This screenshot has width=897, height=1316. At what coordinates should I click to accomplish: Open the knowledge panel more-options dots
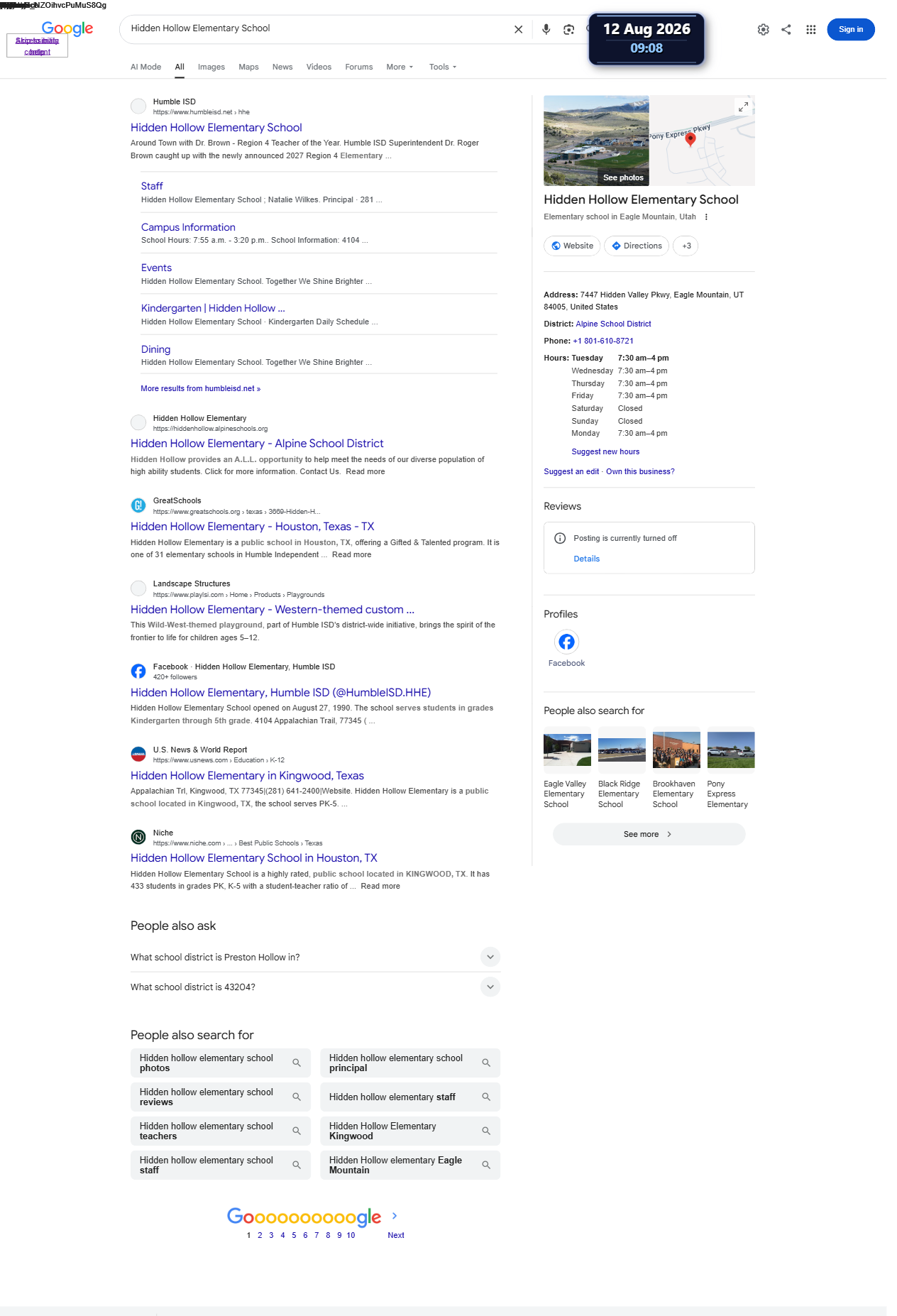[x=706, y=217]
